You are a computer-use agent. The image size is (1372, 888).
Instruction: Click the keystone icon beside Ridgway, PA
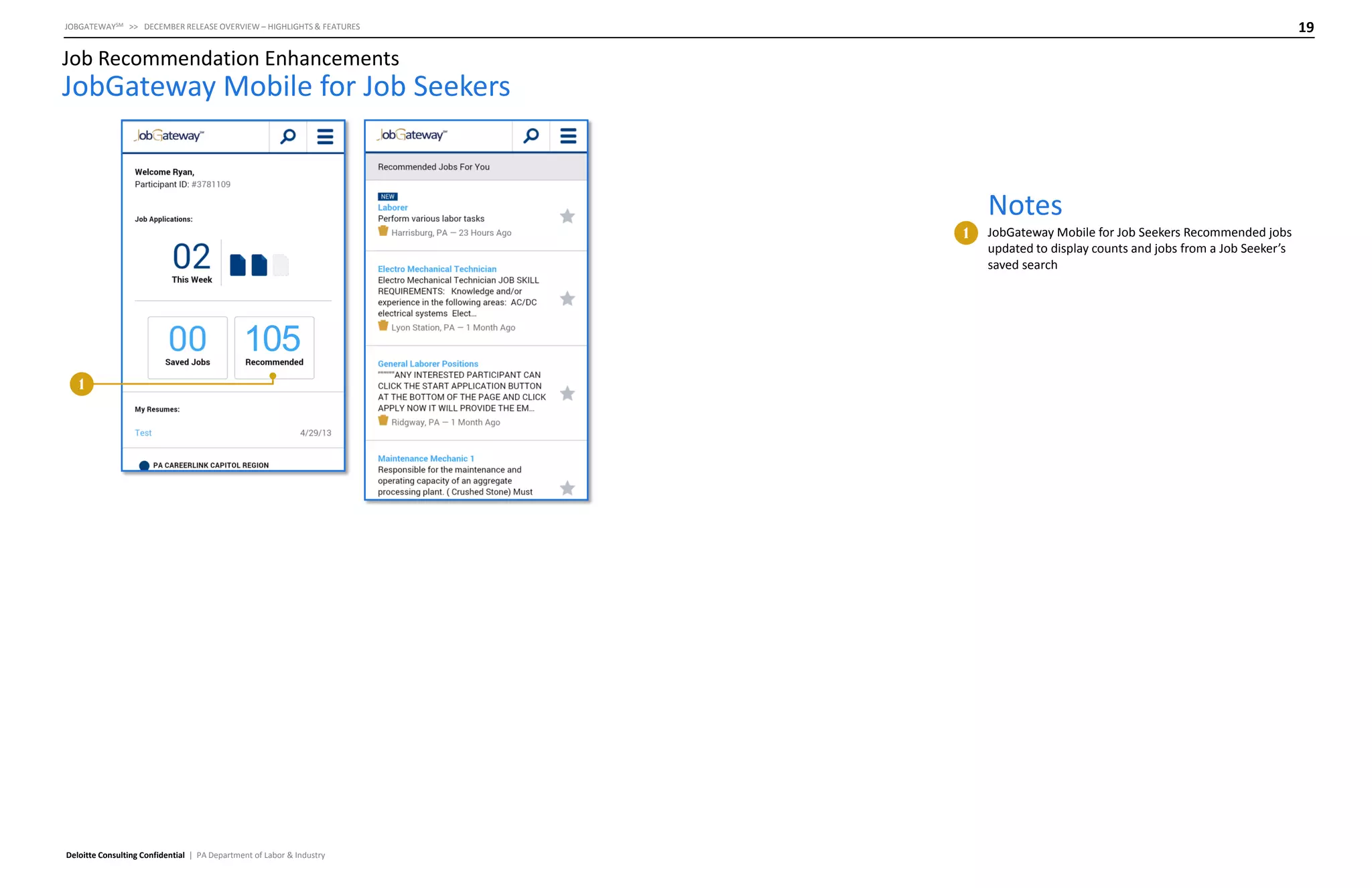[x=383, y=420]
